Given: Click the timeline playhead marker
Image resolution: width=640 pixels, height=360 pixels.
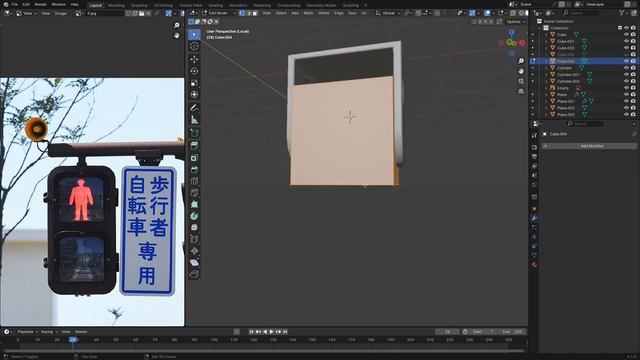Looking at the screenshot, I should point(73,340).
